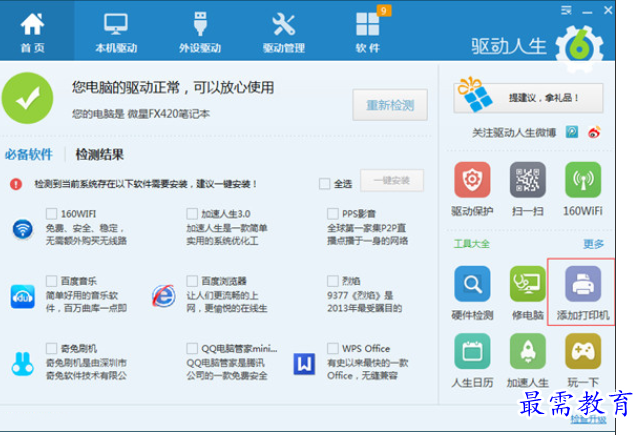Check the WPS Office checkbox
This screenshot has height=435, width=641.
coord(333,348)
